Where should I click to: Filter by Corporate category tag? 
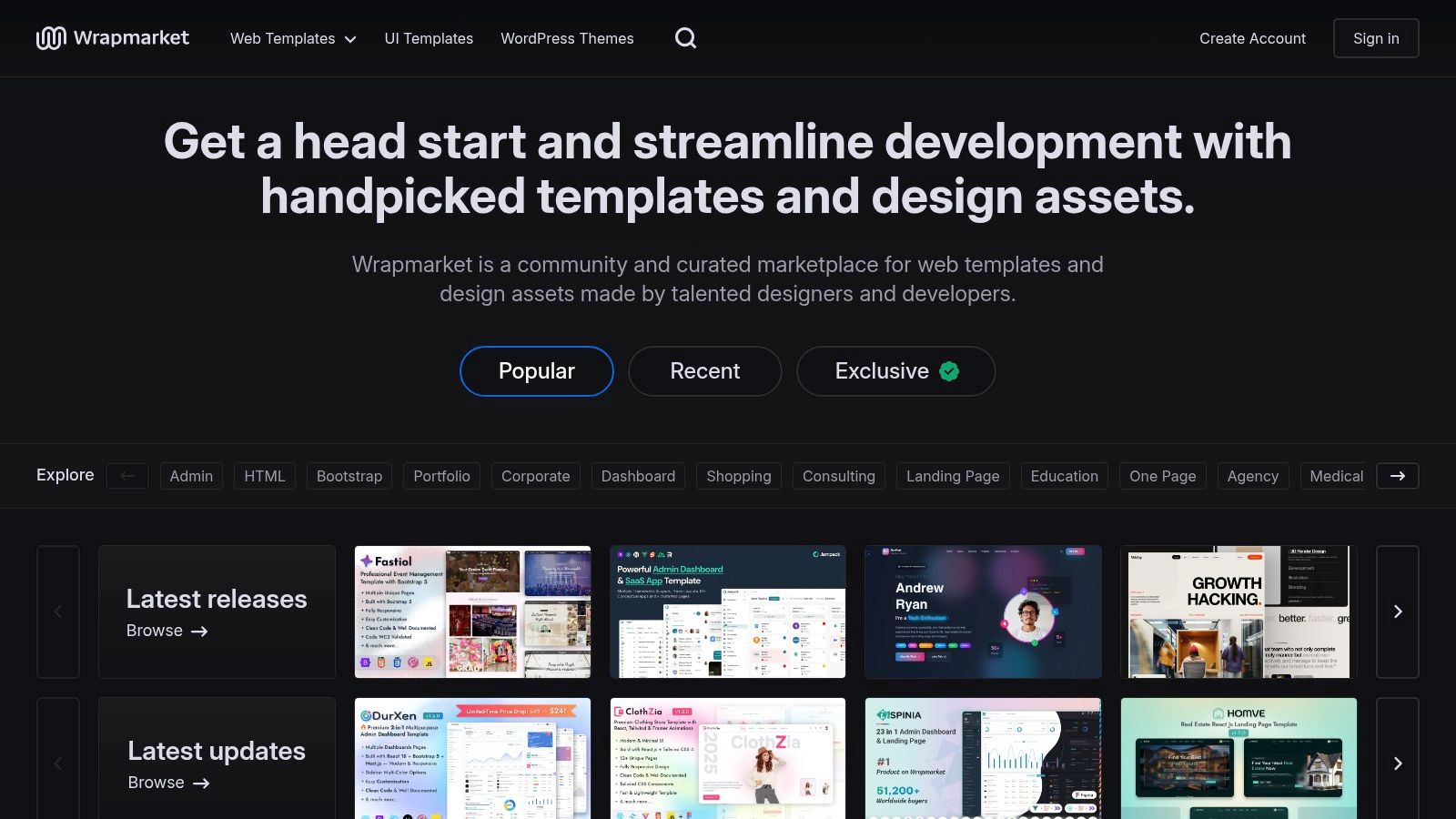pyautogui.click(x=536, y=476)
